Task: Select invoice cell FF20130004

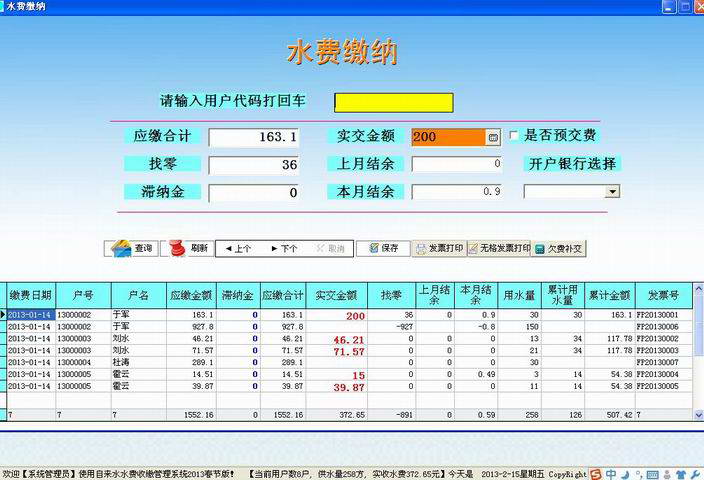Action: click(664, 374)
